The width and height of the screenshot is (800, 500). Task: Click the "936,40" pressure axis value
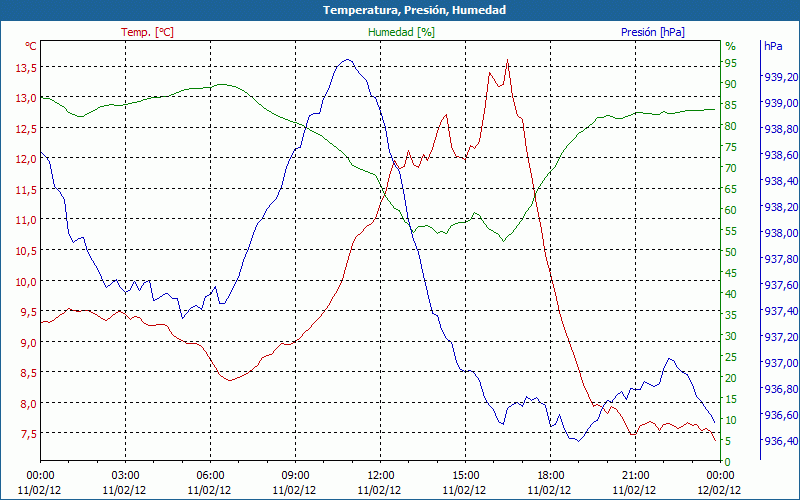pos(781,440)
